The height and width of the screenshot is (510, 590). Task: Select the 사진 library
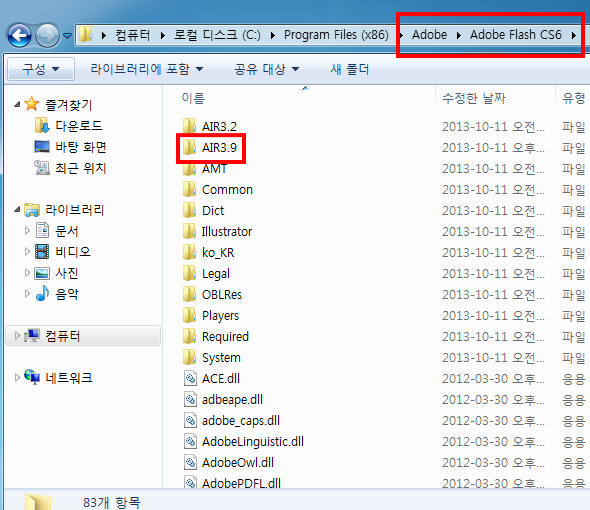[67, 273]
